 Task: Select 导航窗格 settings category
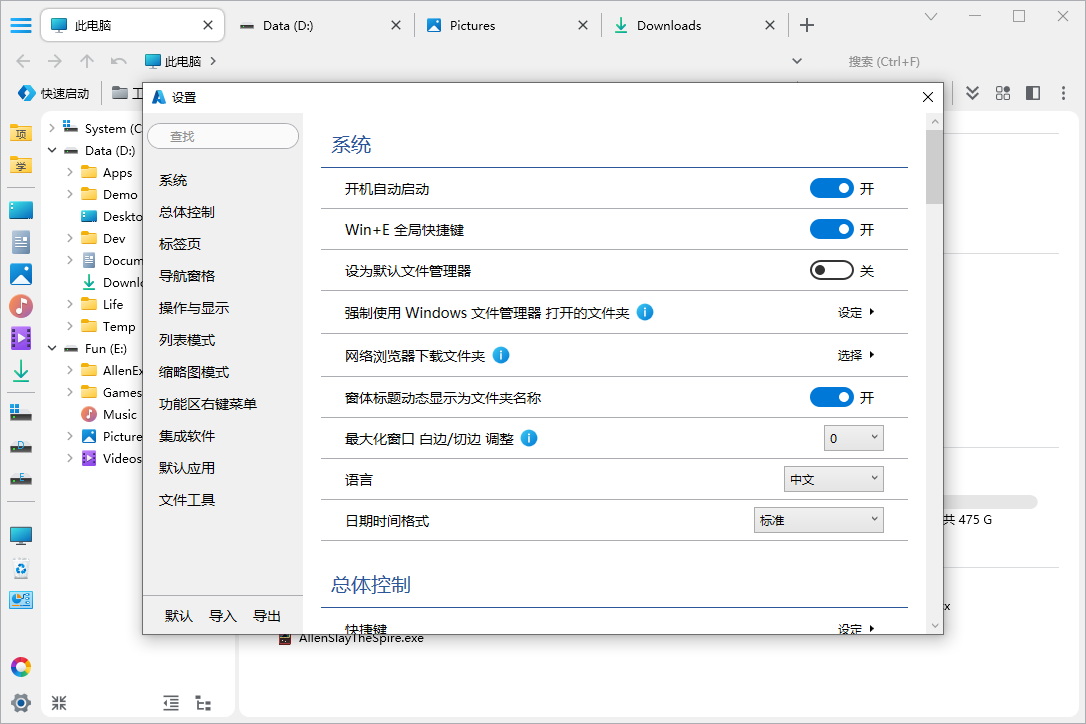pyautogui.click(x=187, y=276)
